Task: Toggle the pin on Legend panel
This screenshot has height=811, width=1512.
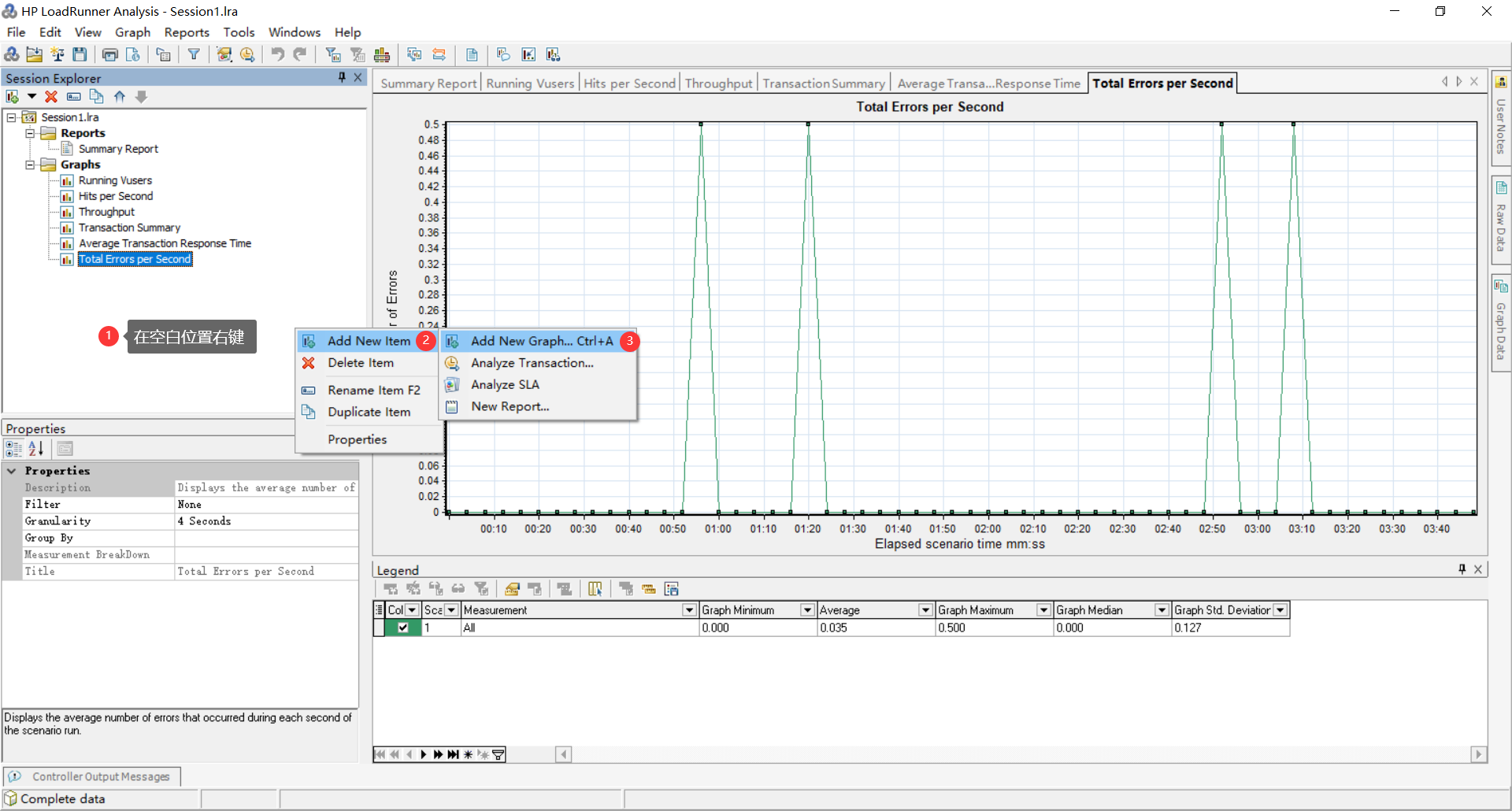Action: 1462,569
